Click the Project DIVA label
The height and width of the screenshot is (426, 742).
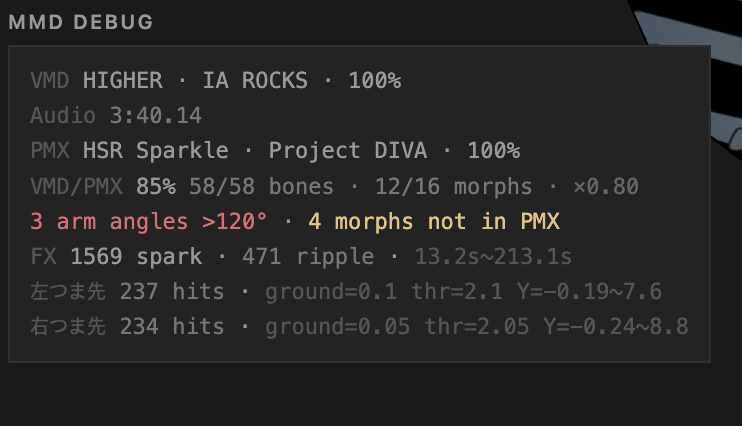click(x=347, y=151)
